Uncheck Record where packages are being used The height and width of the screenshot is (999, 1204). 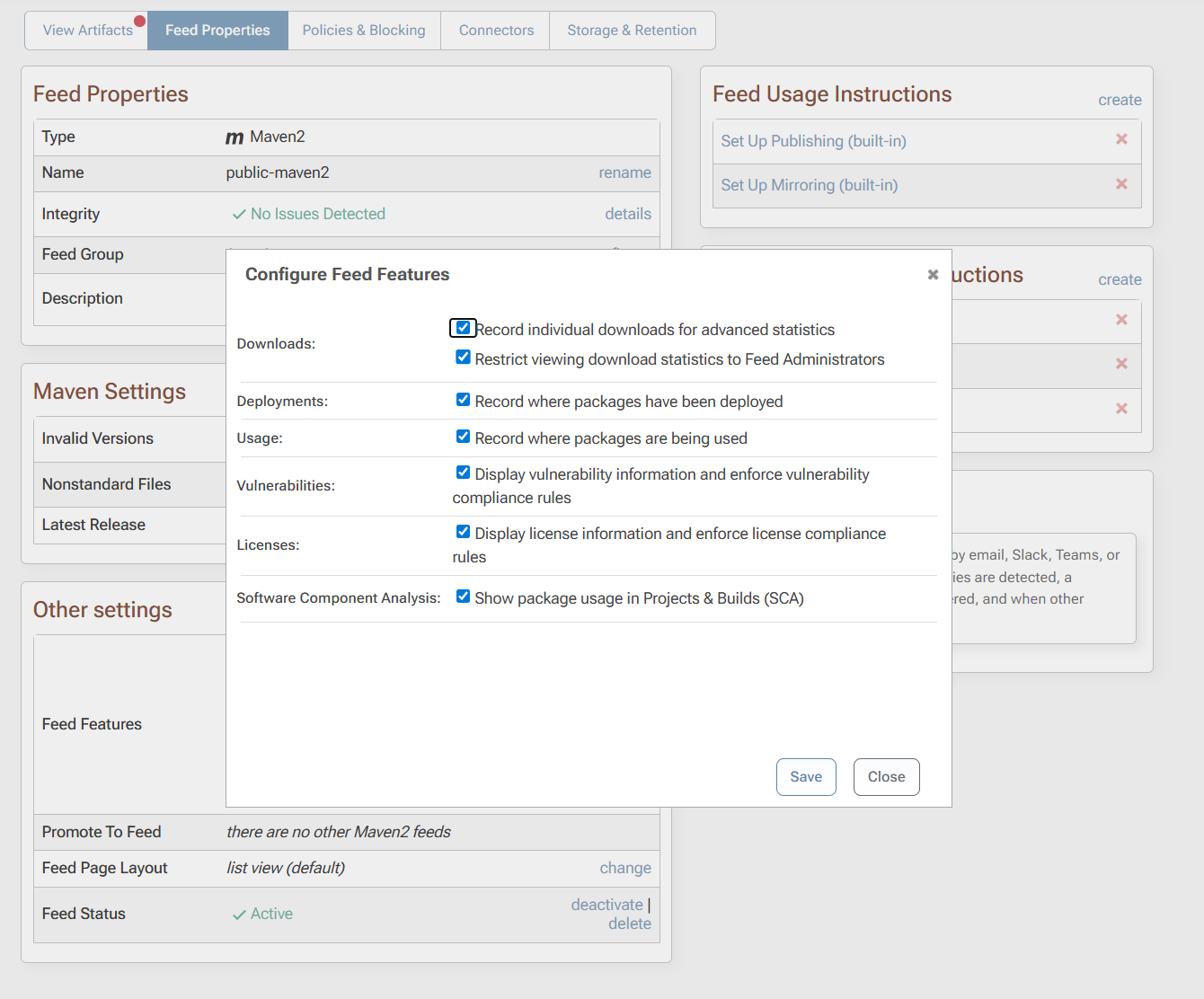point(463,437)
